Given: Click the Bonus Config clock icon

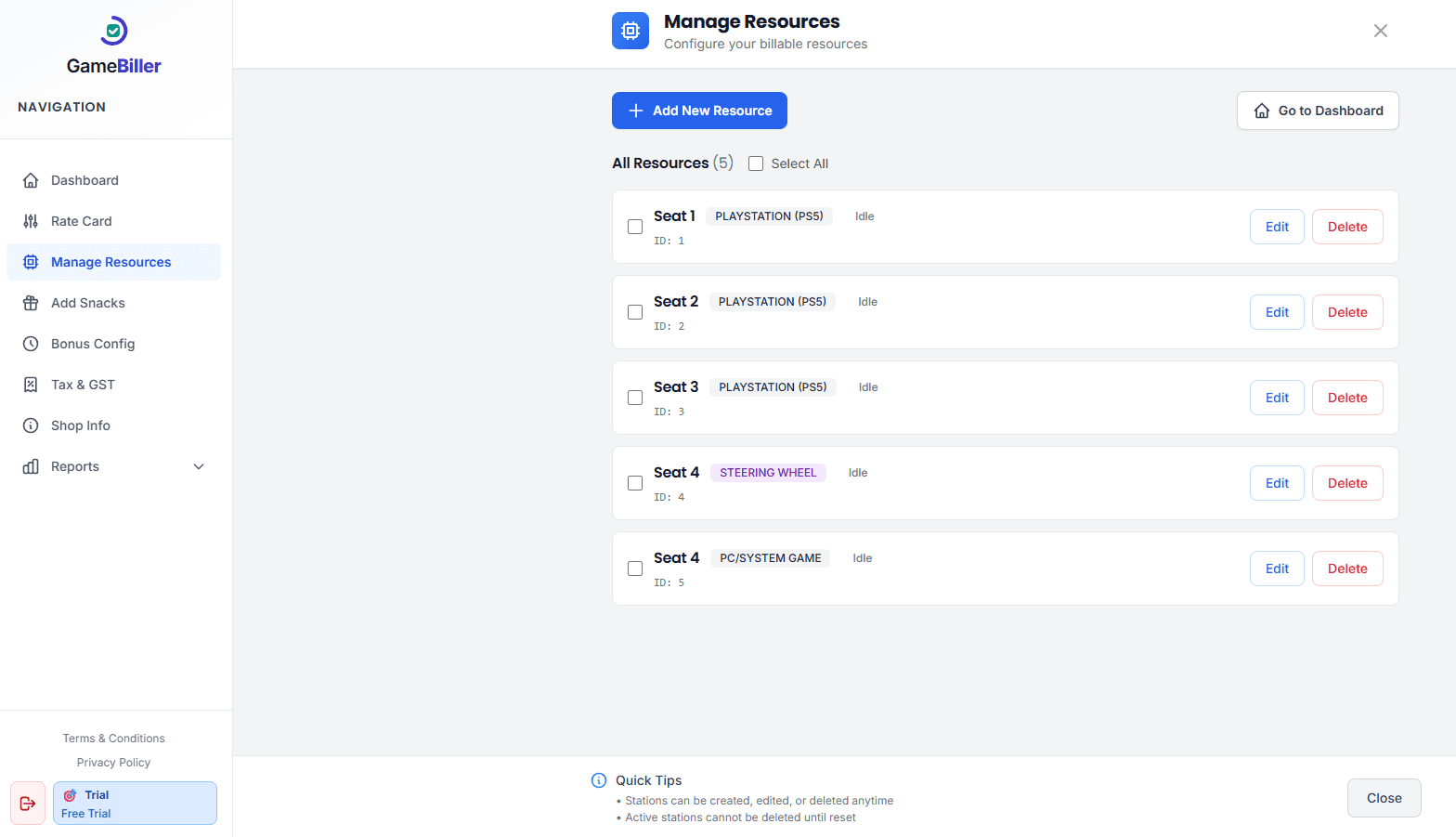Looking at the screenshot, I should [x=31, y=344].
